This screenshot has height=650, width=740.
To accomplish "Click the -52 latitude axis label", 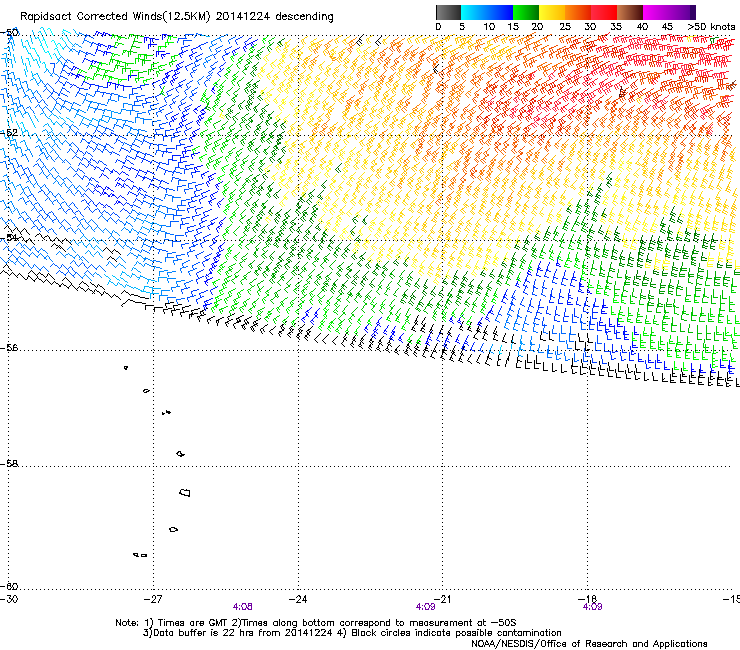I will click(x=9, y=133).
